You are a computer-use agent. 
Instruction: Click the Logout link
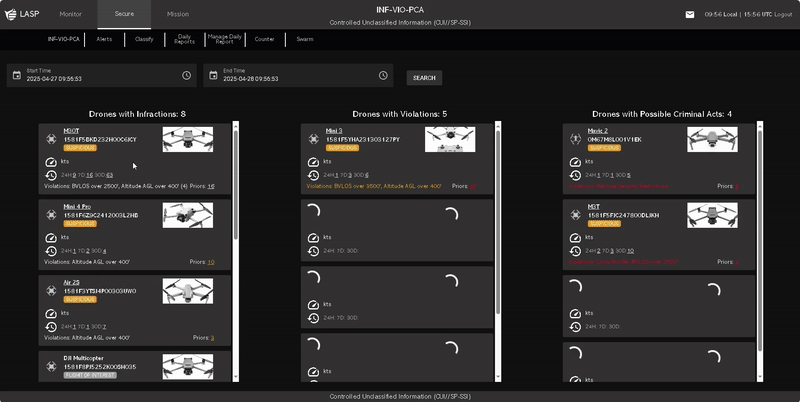pyautogui.click(x=783, y=15)
